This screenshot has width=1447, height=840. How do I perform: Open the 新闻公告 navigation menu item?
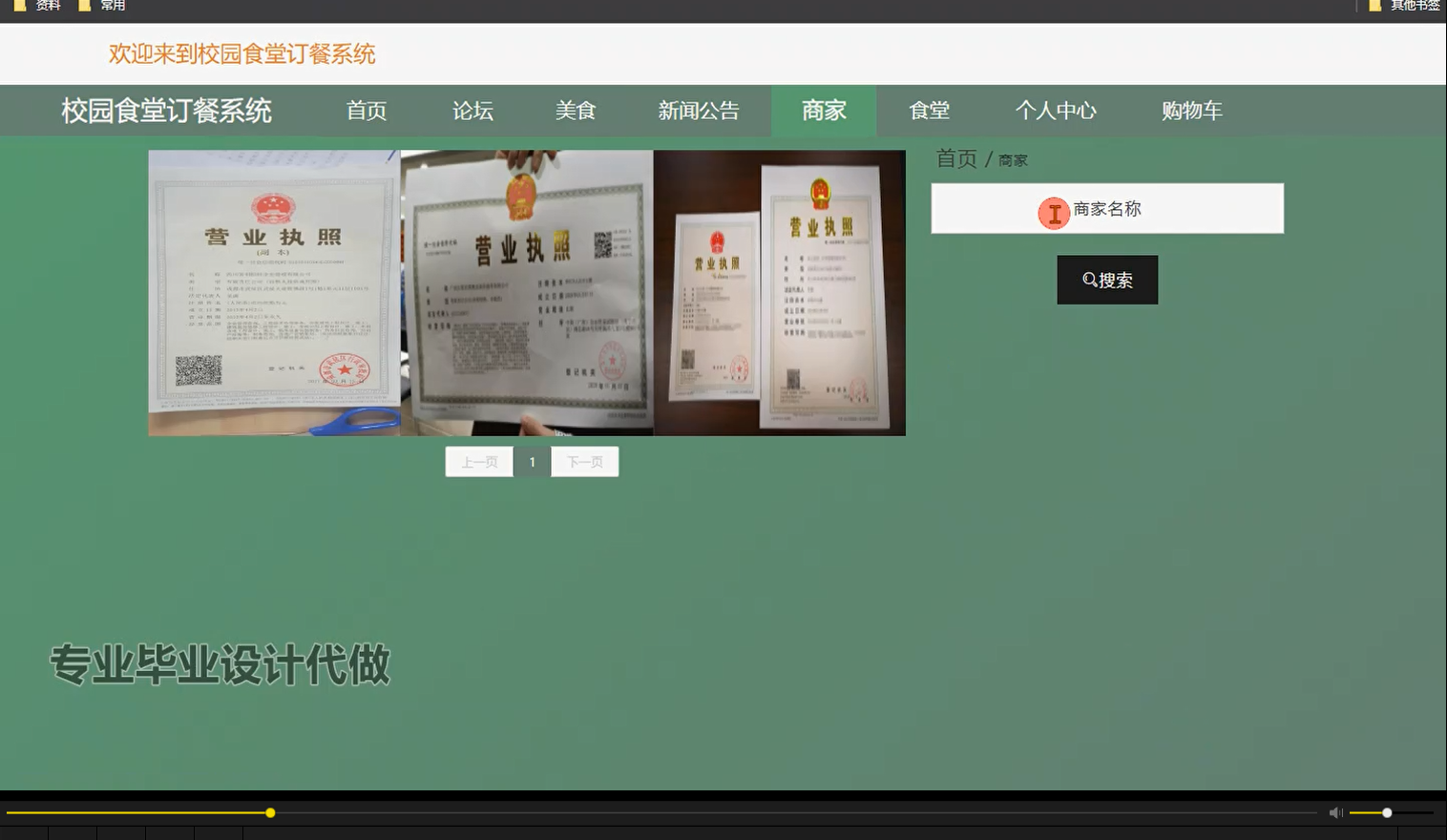pos(700,110)
